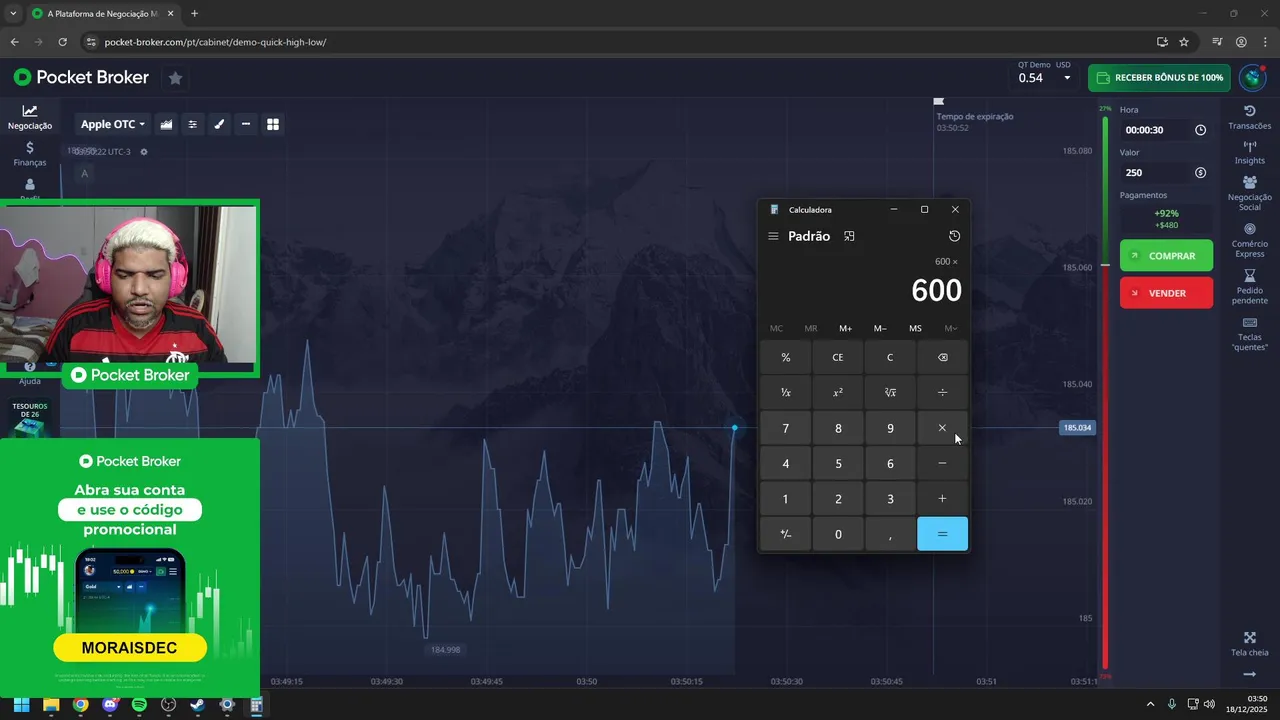Open the Transações panel

tap(1249, 117)
